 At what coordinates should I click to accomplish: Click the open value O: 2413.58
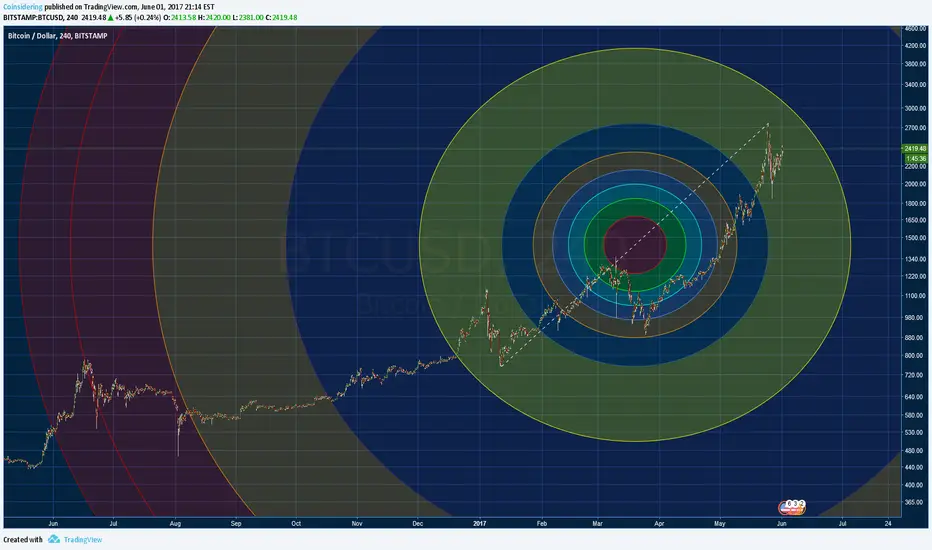180,18
